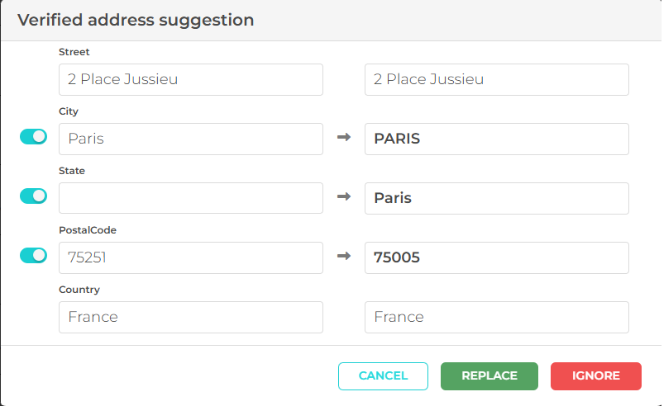
Task: Click the empty original State field
Action: 191,198
